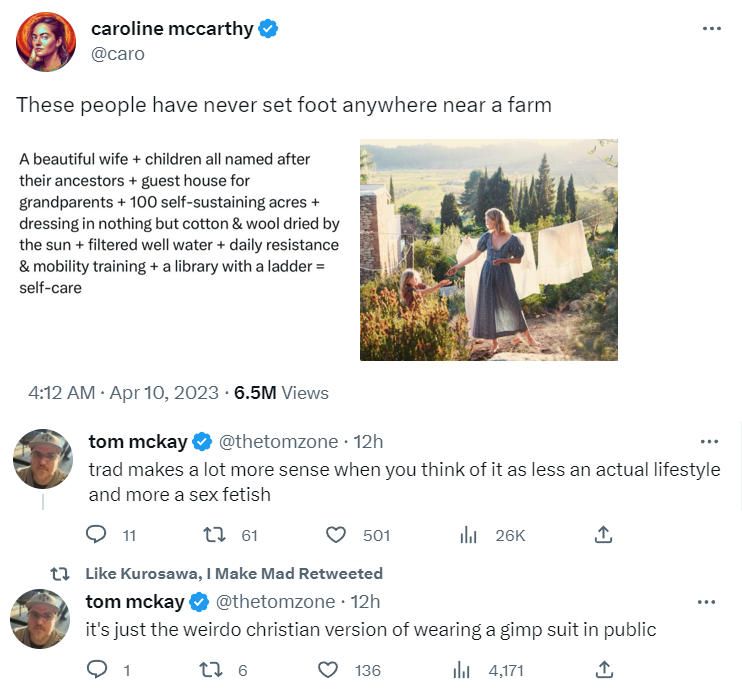Open more options on gimp suit tweet

[707, 602]
